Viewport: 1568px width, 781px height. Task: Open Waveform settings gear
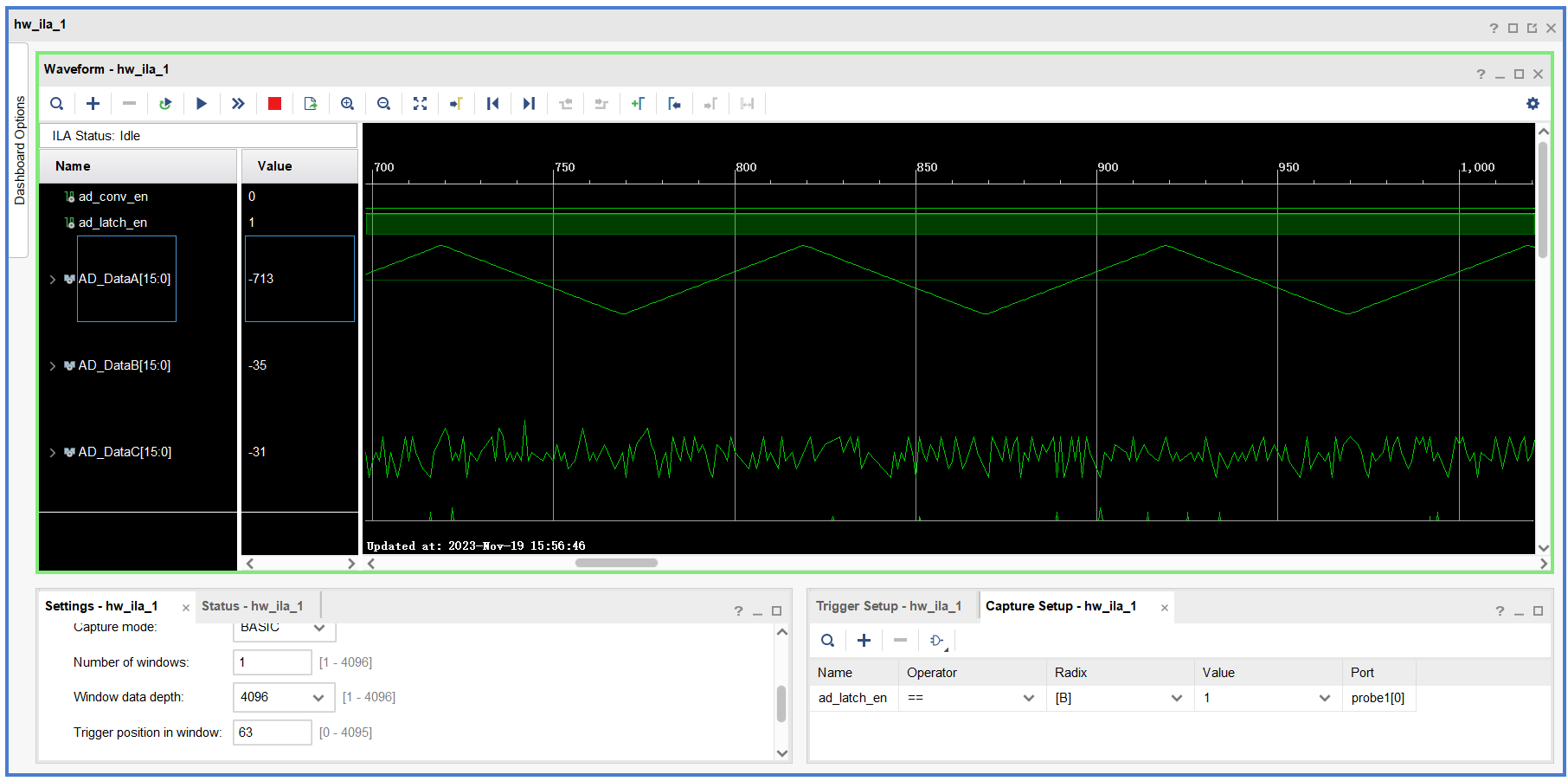click(1533, 104)
